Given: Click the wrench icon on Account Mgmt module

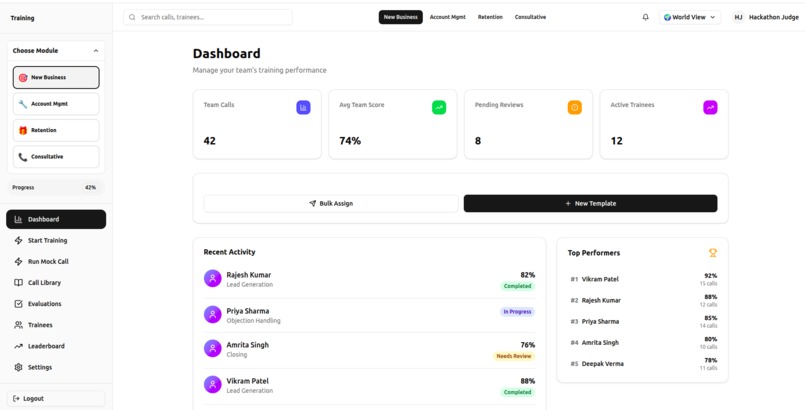Looking at the screenshot, I should [x=23, y=104].
